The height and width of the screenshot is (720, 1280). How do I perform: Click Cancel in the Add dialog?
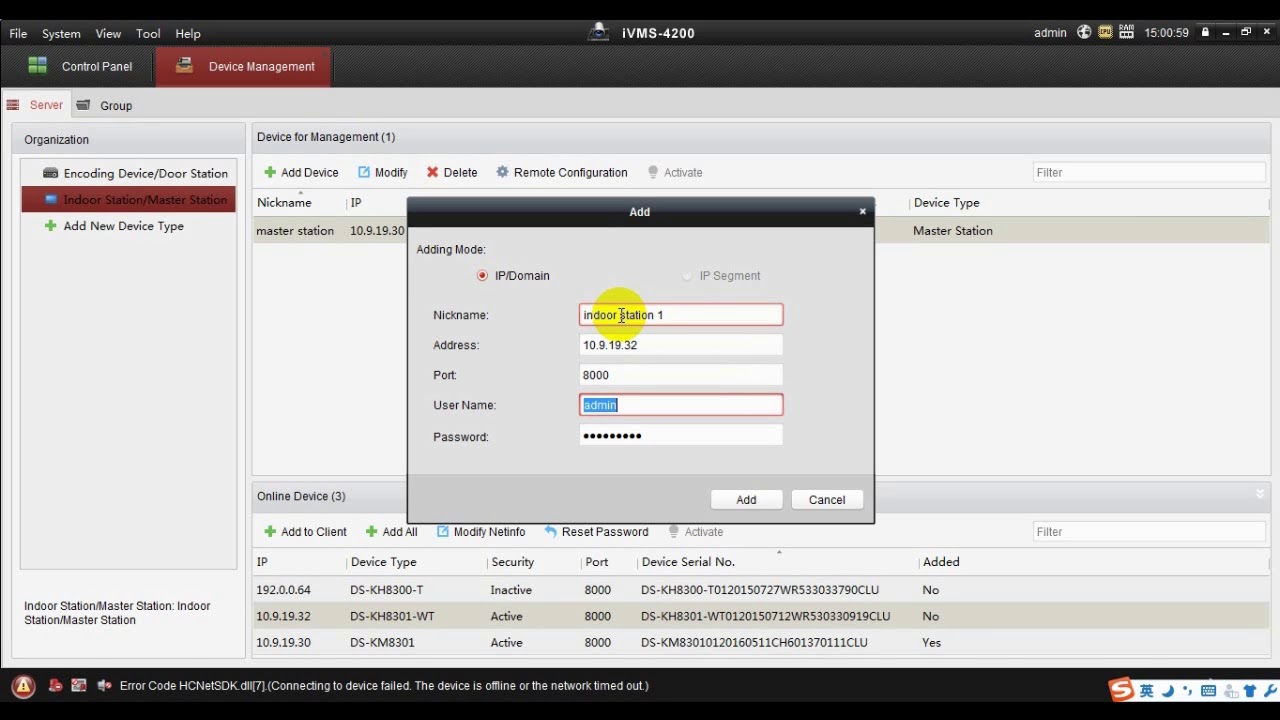point(827,500)
